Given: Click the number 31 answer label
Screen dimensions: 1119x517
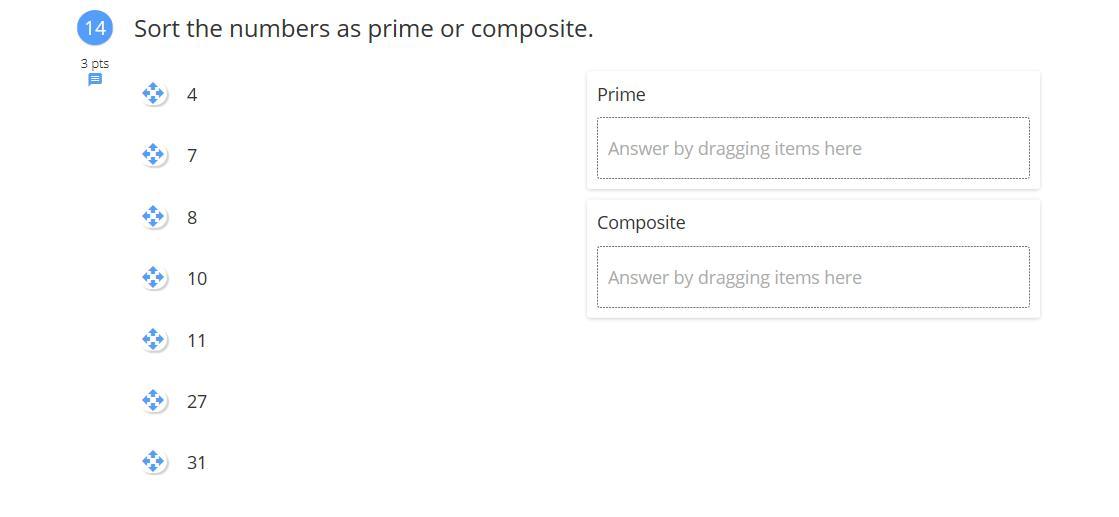Looking at the screenshot, I should [x=196, y=463].
